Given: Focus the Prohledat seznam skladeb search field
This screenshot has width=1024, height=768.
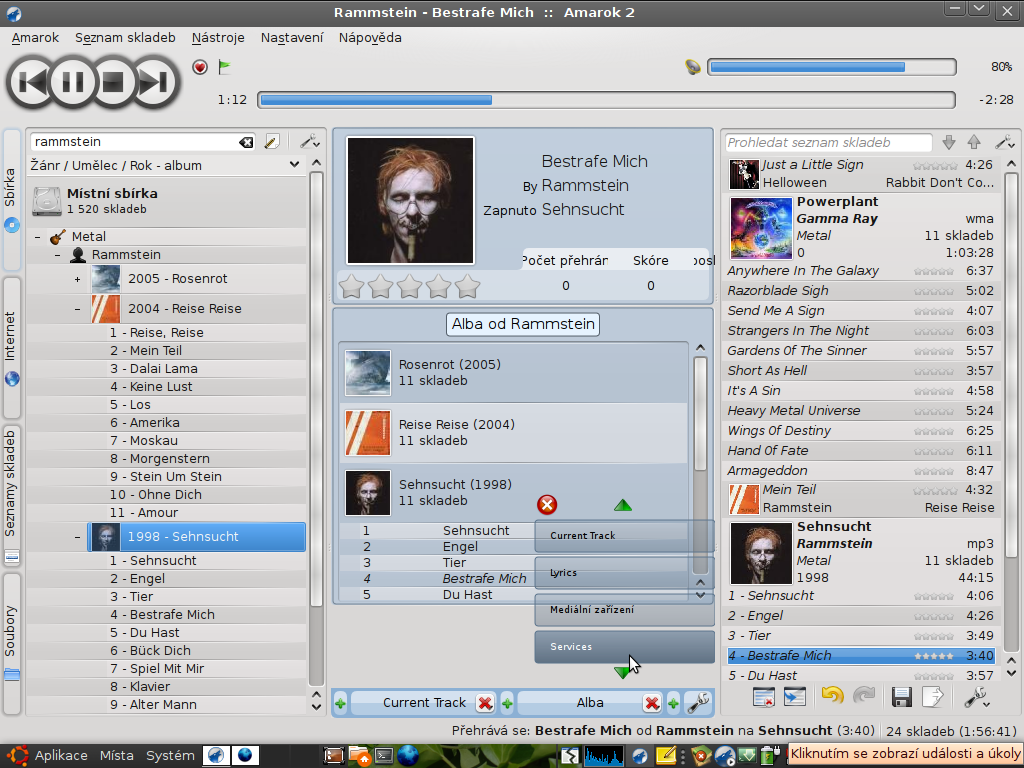Looking at the screenshot, I should click(828, 142).
